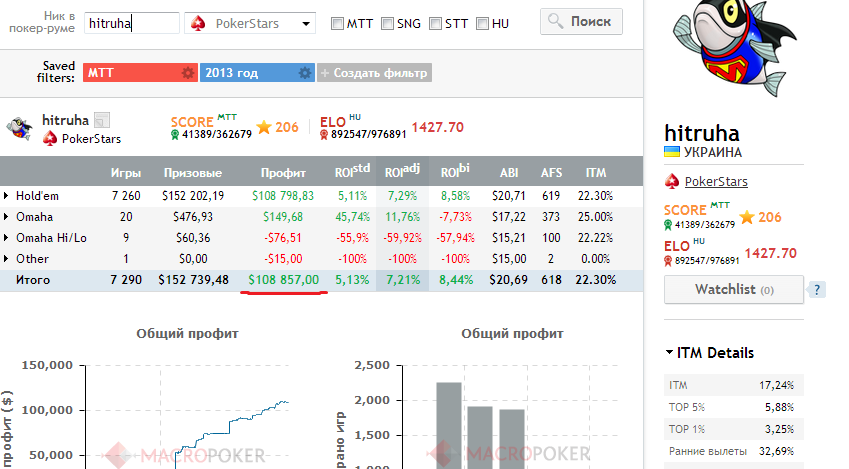Click the green MTT rank ribbon icon
The image size is (849, 469).
175,134
